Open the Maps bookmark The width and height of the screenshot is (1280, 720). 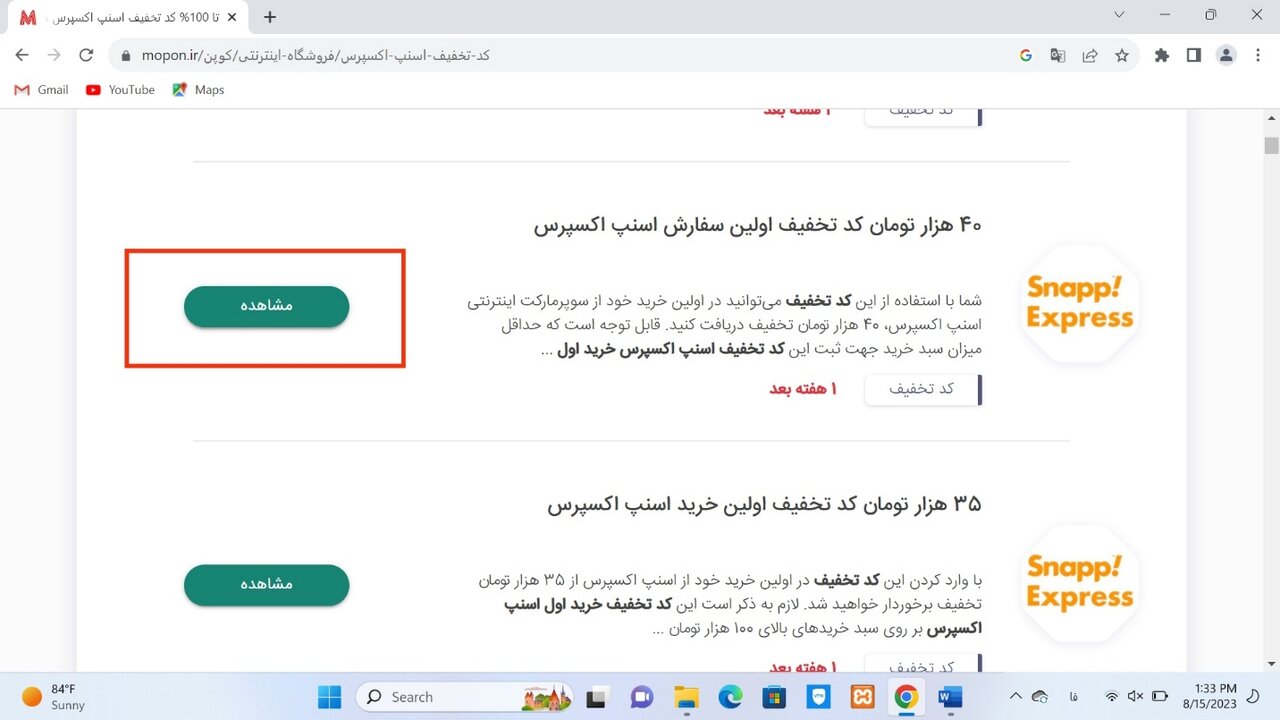(x=198, y=90)
